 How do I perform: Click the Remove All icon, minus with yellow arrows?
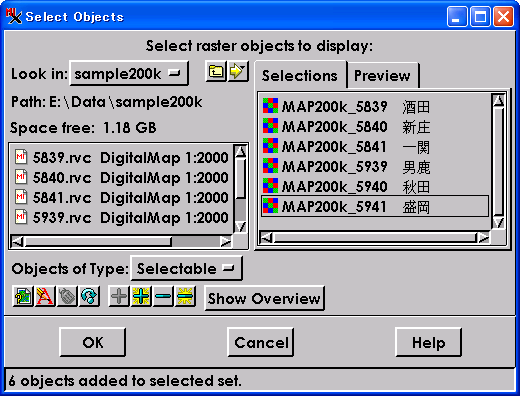pyautogui.click(x=185, y=296)
